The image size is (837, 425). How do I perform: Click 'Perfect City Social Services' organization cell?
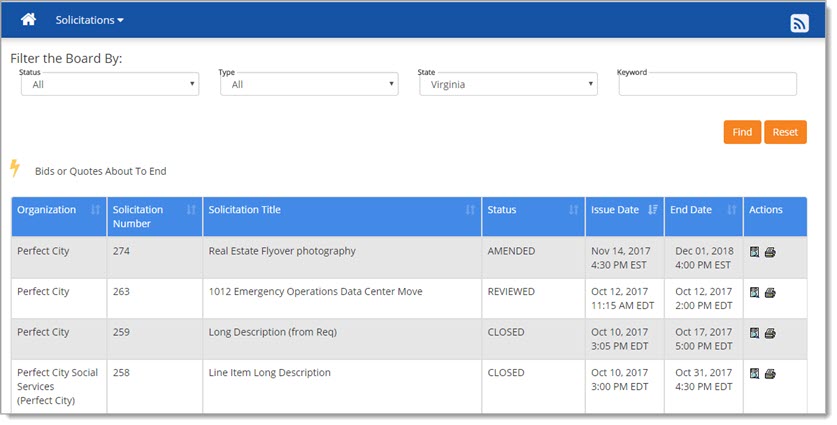pyautogui.click(x=58, y=387)
